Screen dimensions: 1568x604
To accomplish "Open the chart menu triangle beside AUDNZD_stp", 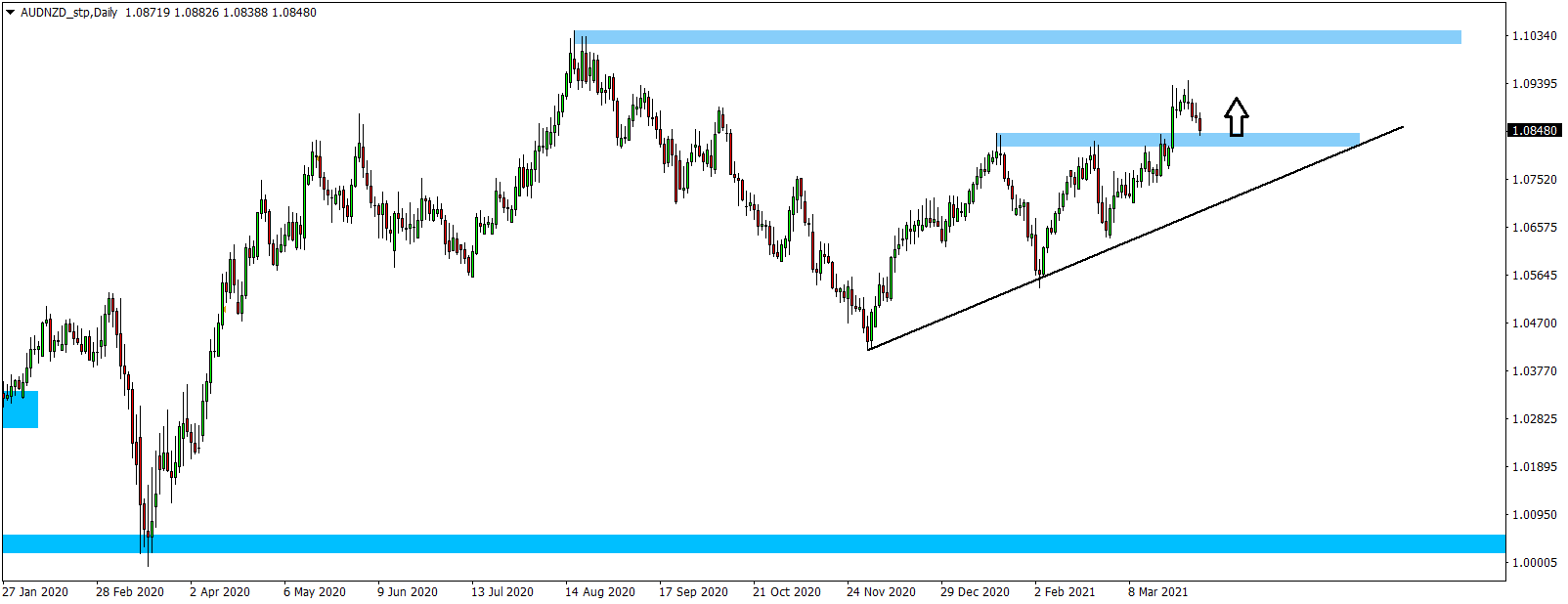I will pyautogui.click(x=11, y=13).
